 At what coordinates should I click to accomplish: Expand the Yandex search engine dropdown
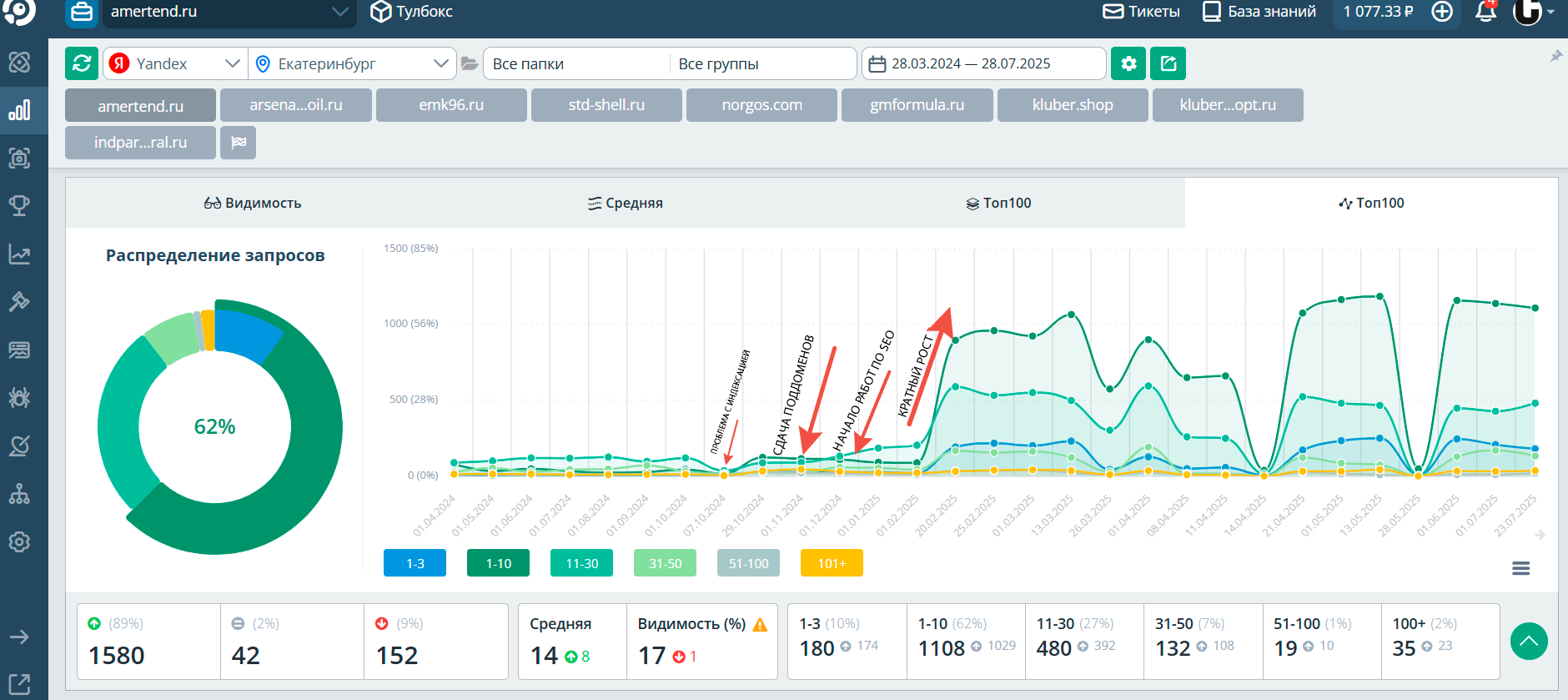pyautogui.click(x=175, y=63)
